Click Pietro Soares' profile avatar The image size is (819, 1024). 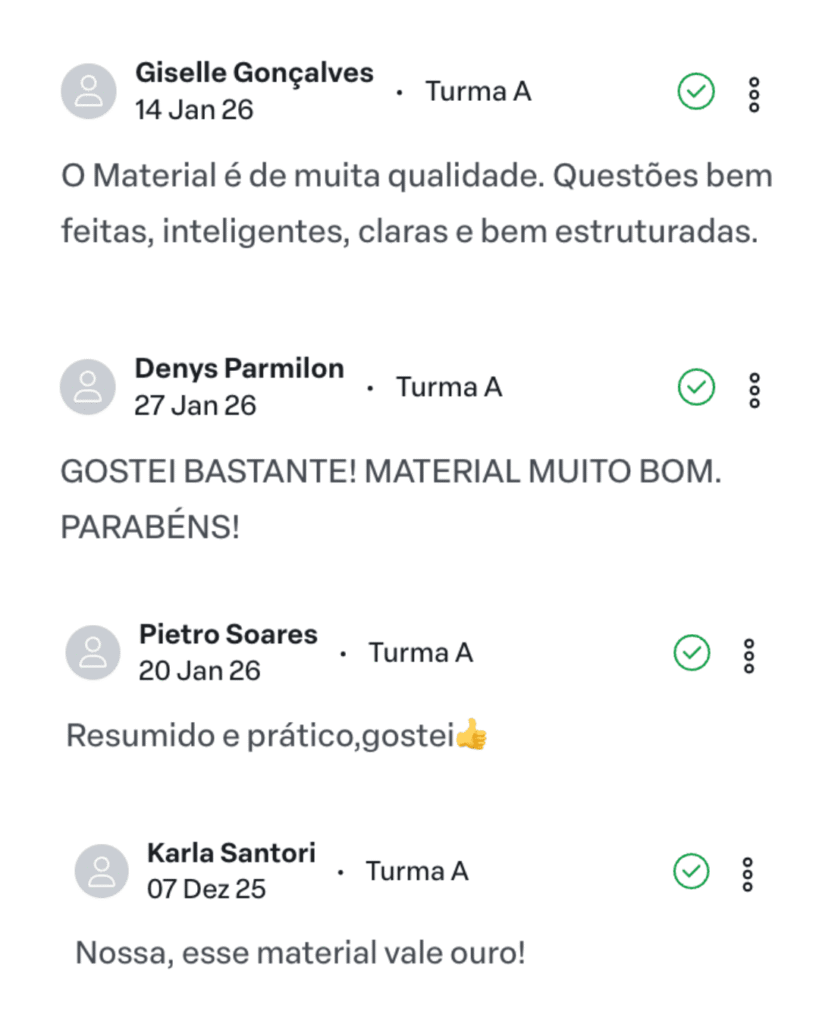click(93, 652)
